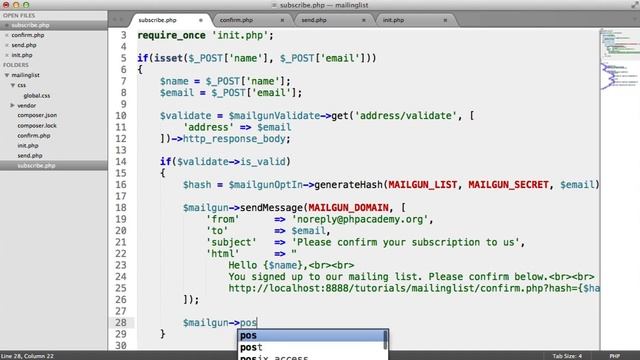
Task: Click on 'MAILGUN_SECRET' constant
Action: [x=508, y=185]
